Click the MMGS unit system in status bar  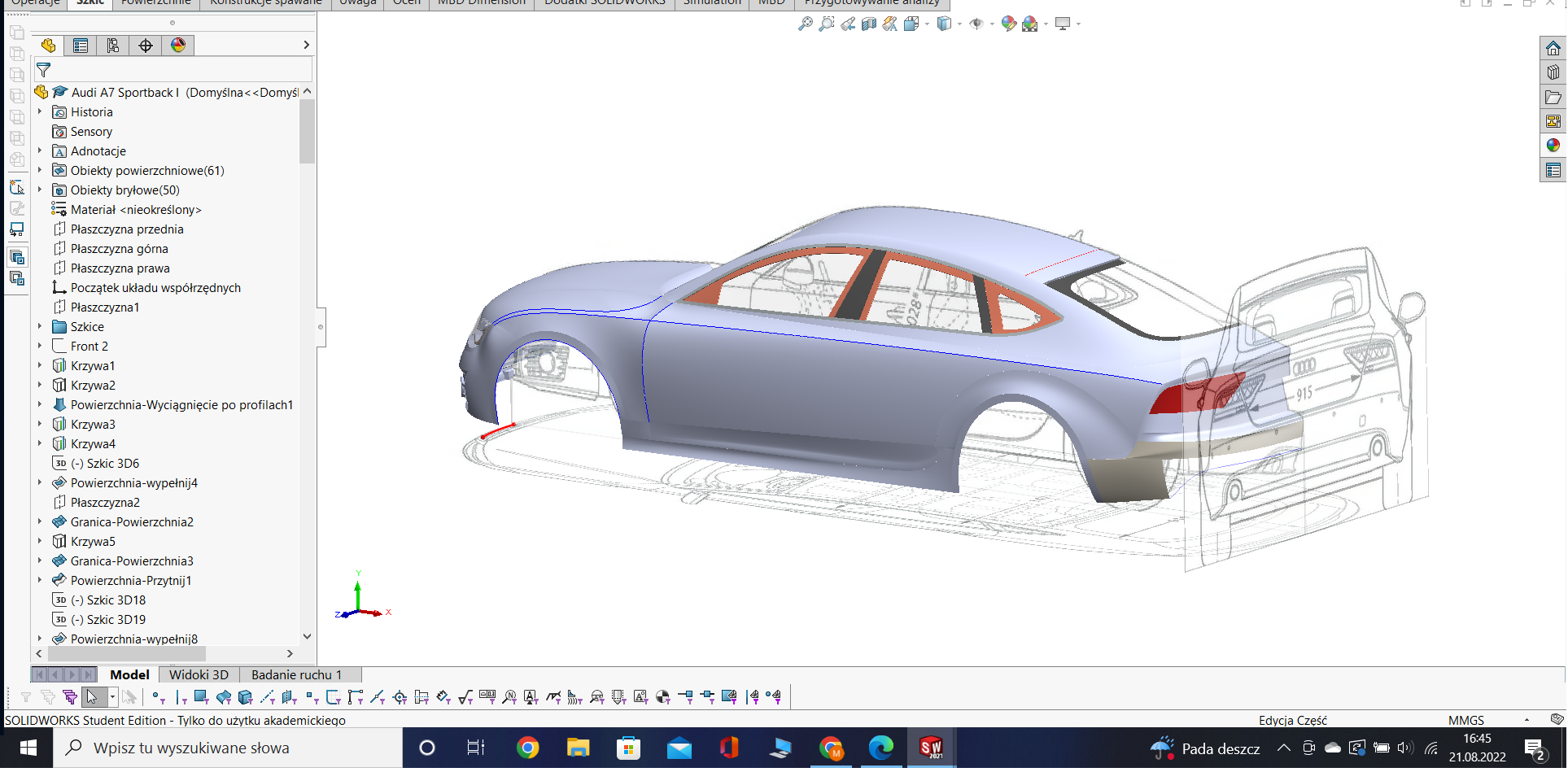click(1465, 720)
